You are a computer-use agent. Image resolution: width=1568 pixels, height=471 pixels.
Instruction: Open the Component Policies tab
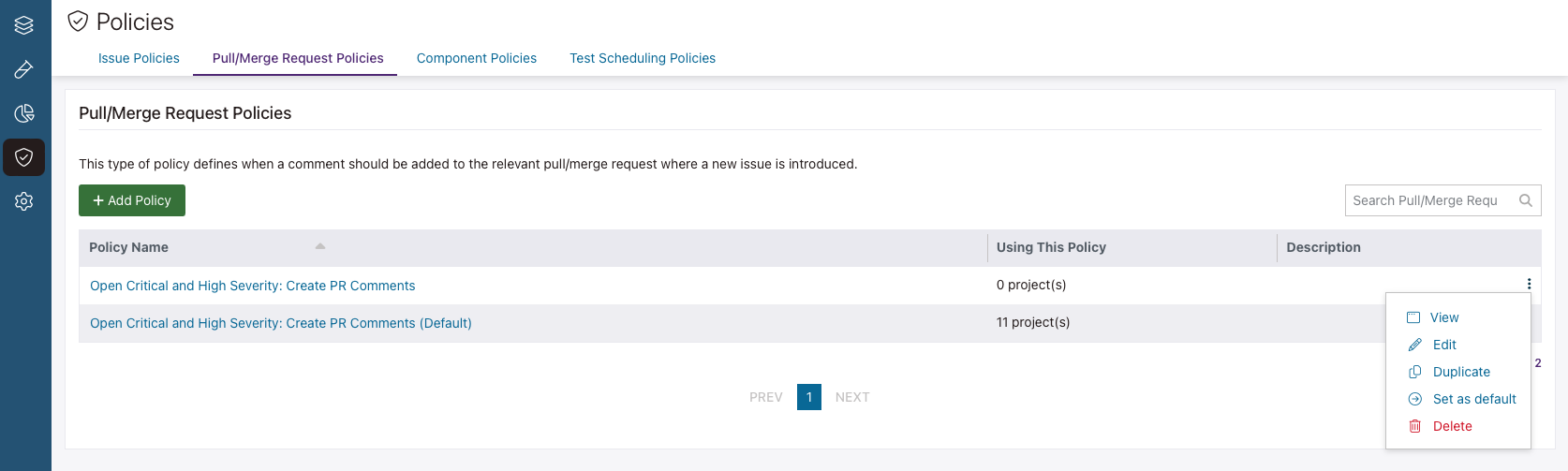476,58
